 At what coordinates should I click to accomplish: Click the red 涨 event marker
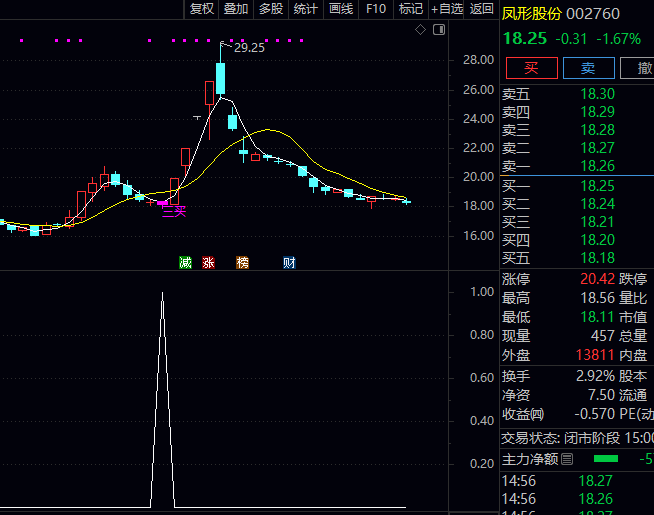tap(209, 263)
